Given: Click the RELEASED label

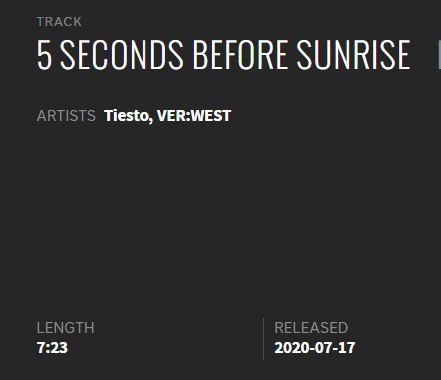Looking at the screenshot, I should (311, 328).
